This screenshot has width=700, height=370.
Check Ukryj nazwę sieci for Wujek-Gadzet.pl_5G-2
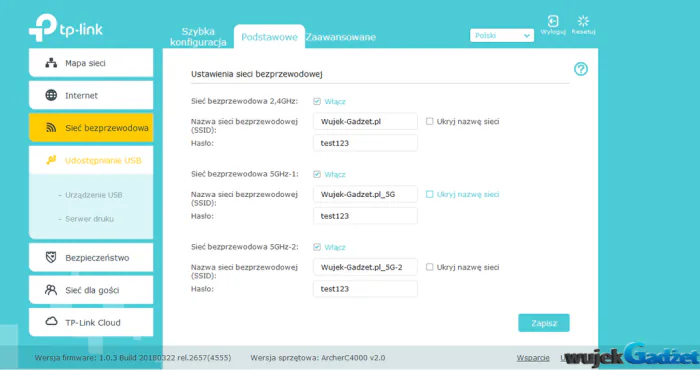[x=429, y=267]
